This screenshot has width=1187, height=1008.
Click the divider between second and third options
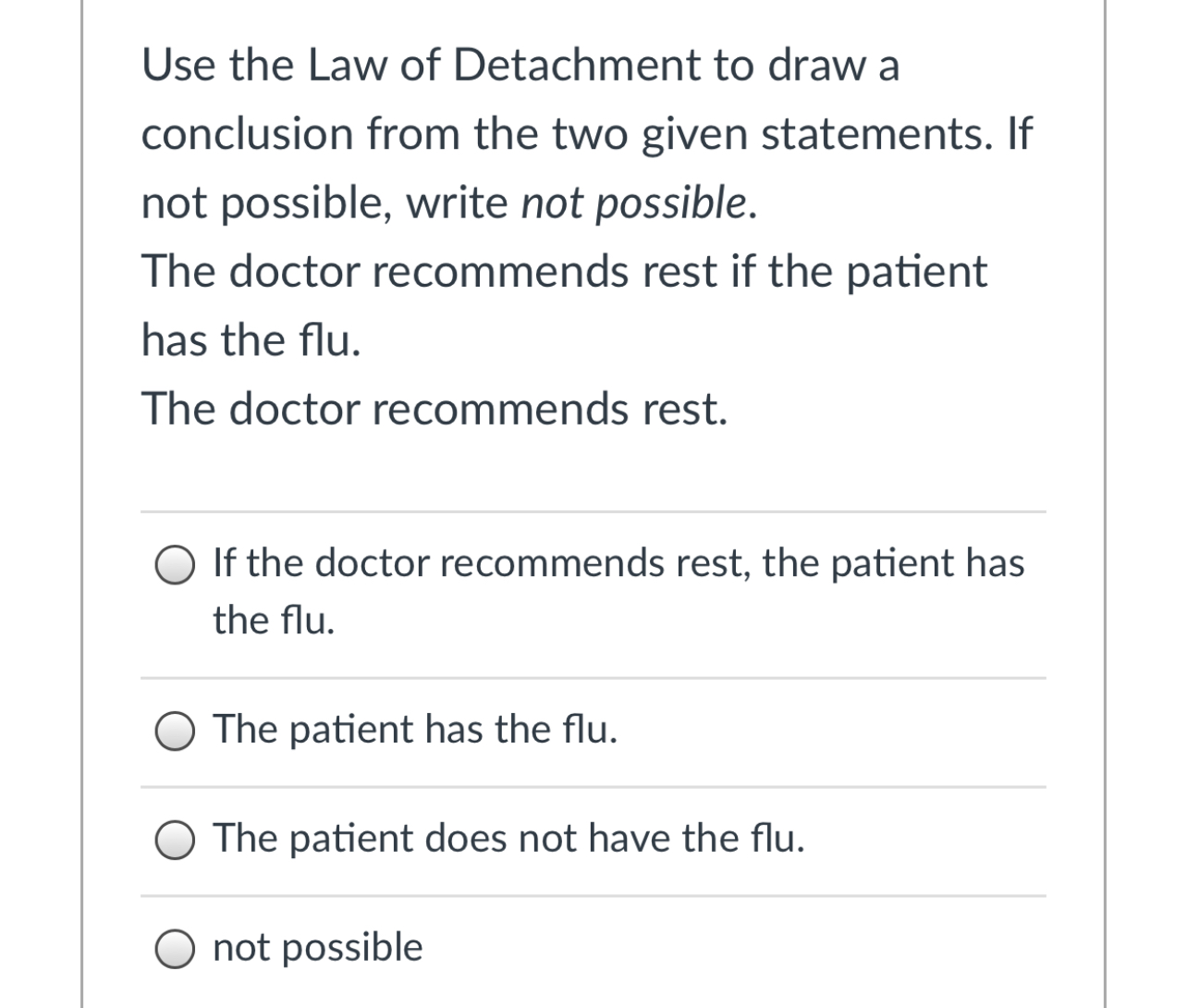pos(592,786)
